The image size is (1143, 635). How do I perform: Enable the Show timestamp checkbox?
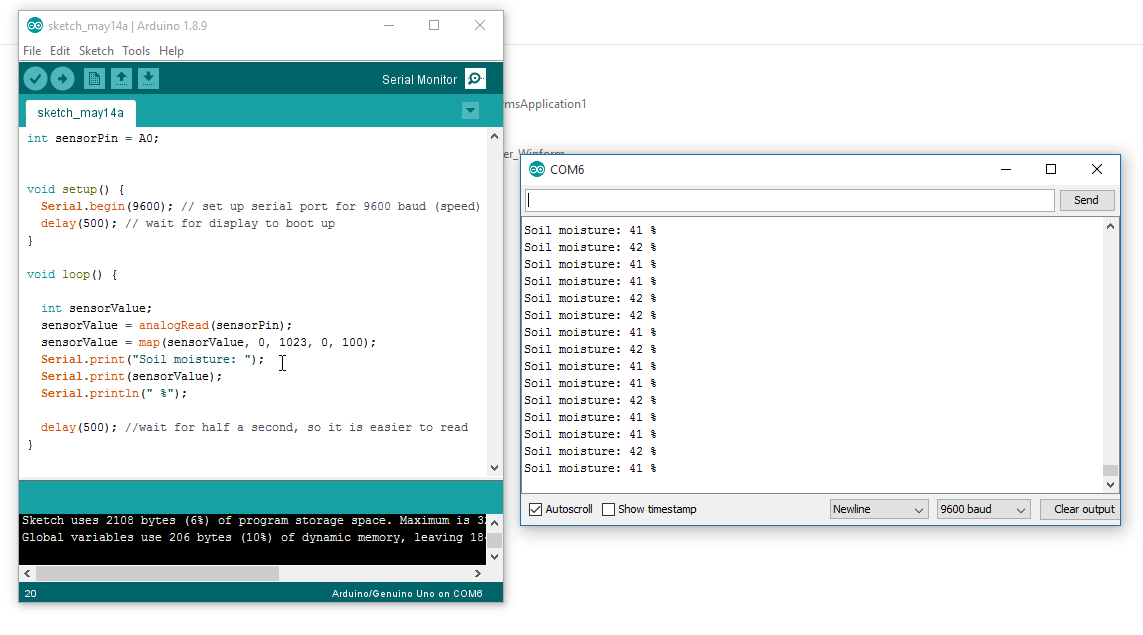click(609, 509)
